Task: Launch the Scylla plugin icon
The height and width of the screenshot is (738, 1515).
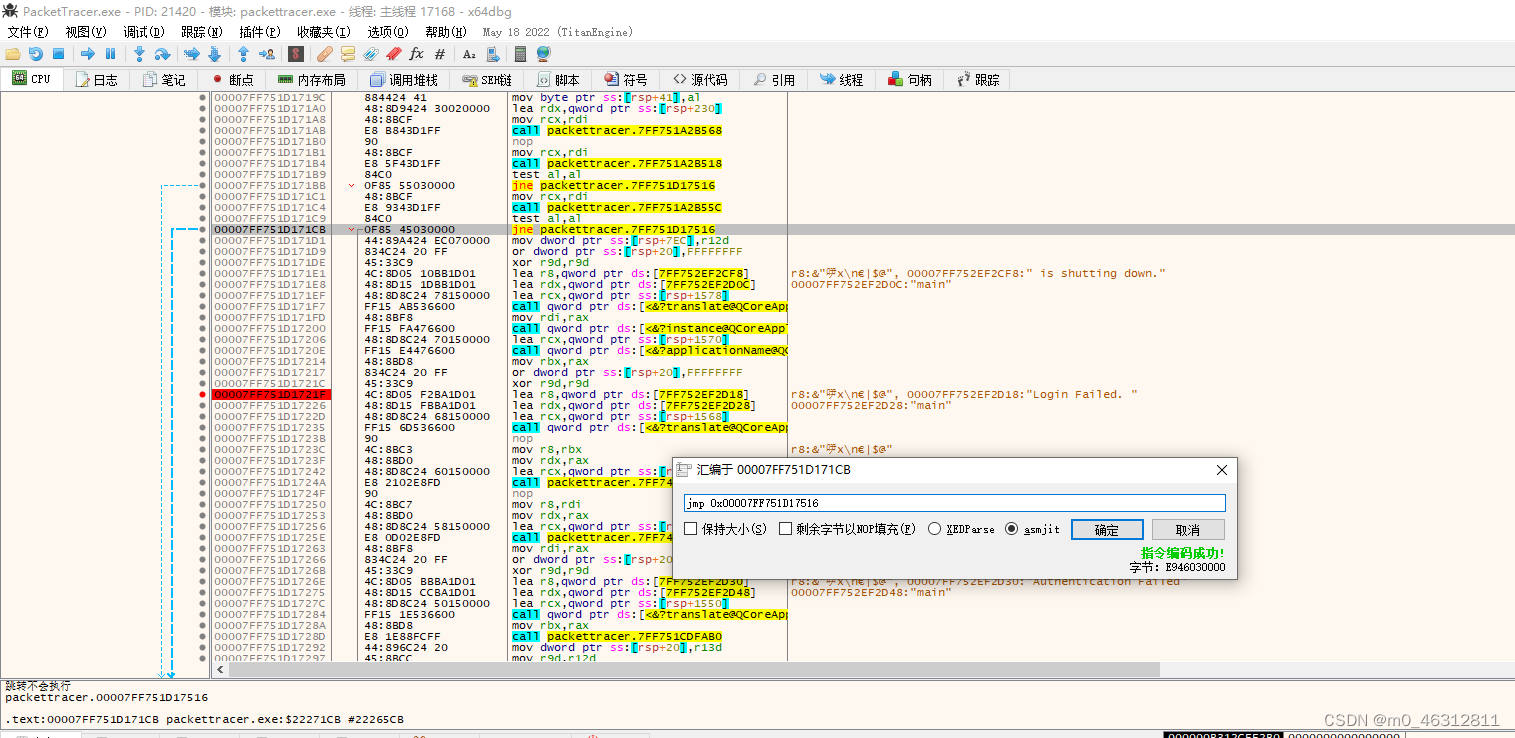Action: tap(296, 54)
